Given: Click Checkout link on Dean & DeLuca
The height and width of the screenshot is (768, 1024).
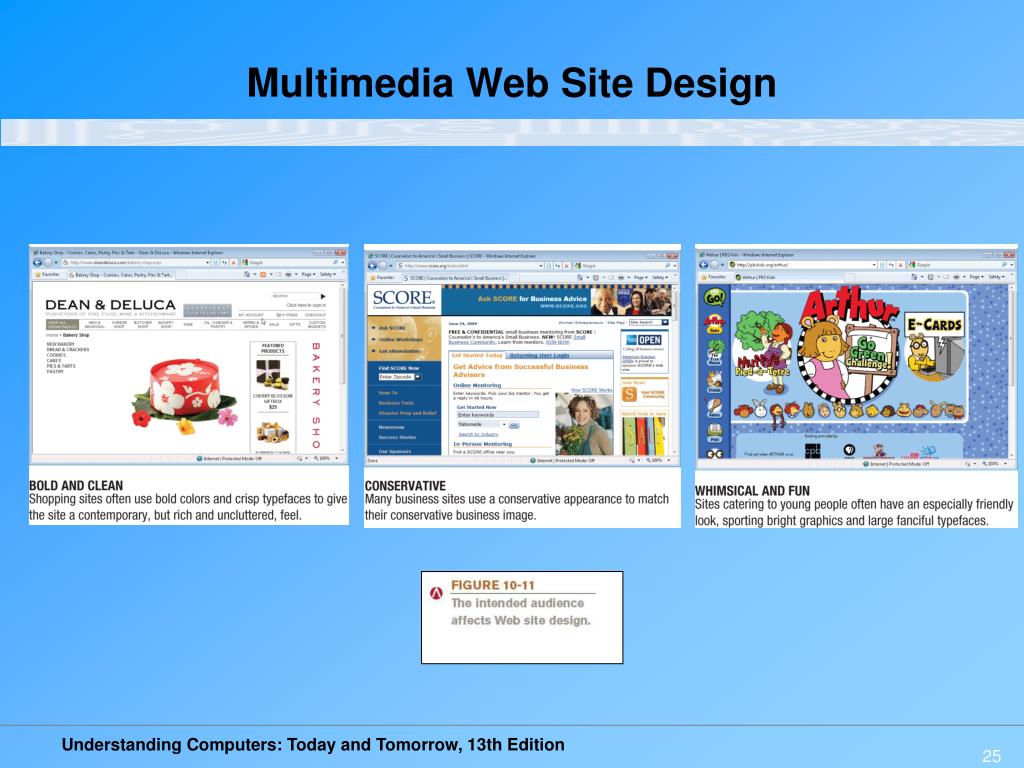Looking at the screenshot, I should coord(315,315).
